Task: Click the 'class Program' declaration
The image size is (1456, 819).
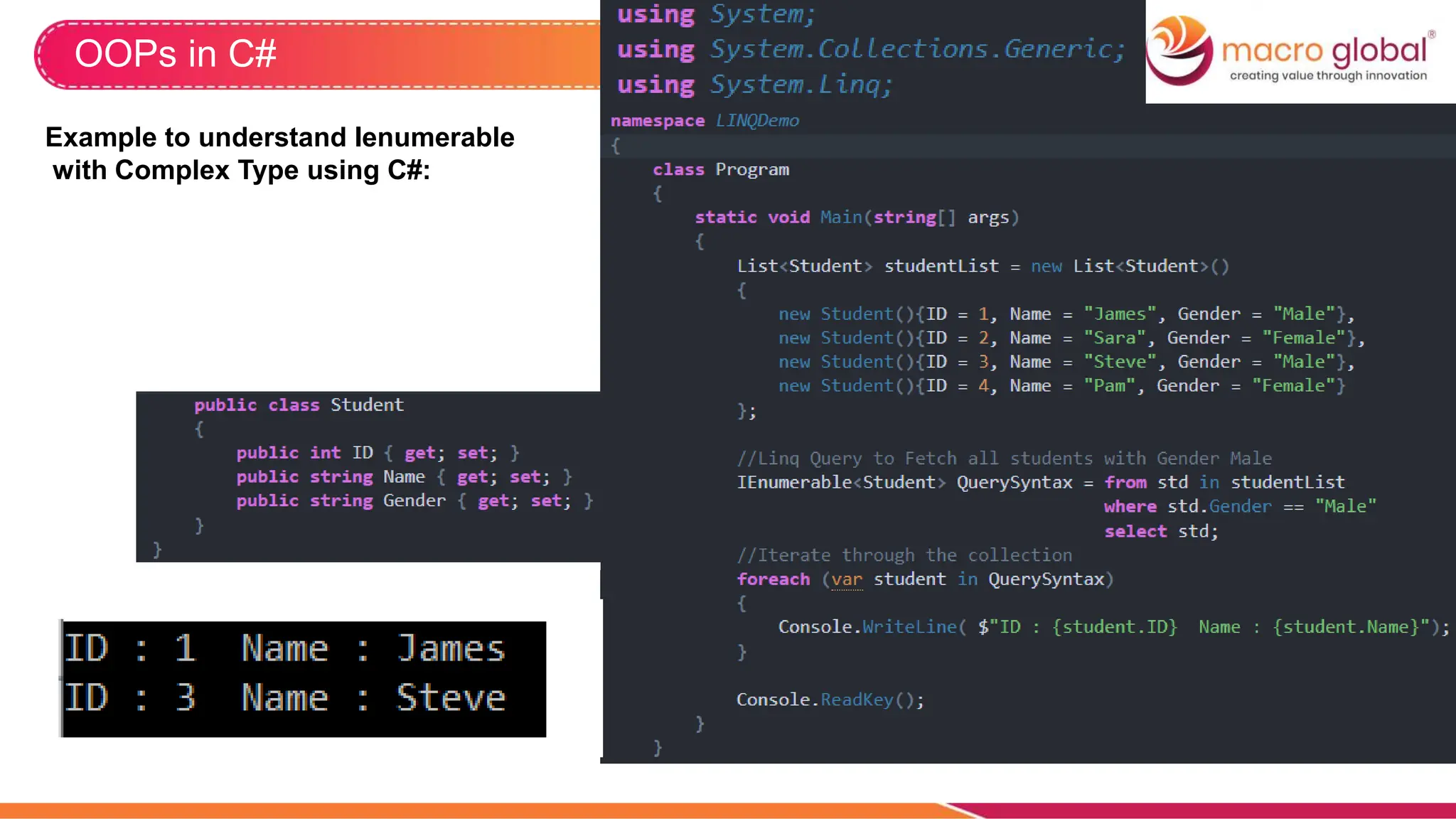Action: 721,170
